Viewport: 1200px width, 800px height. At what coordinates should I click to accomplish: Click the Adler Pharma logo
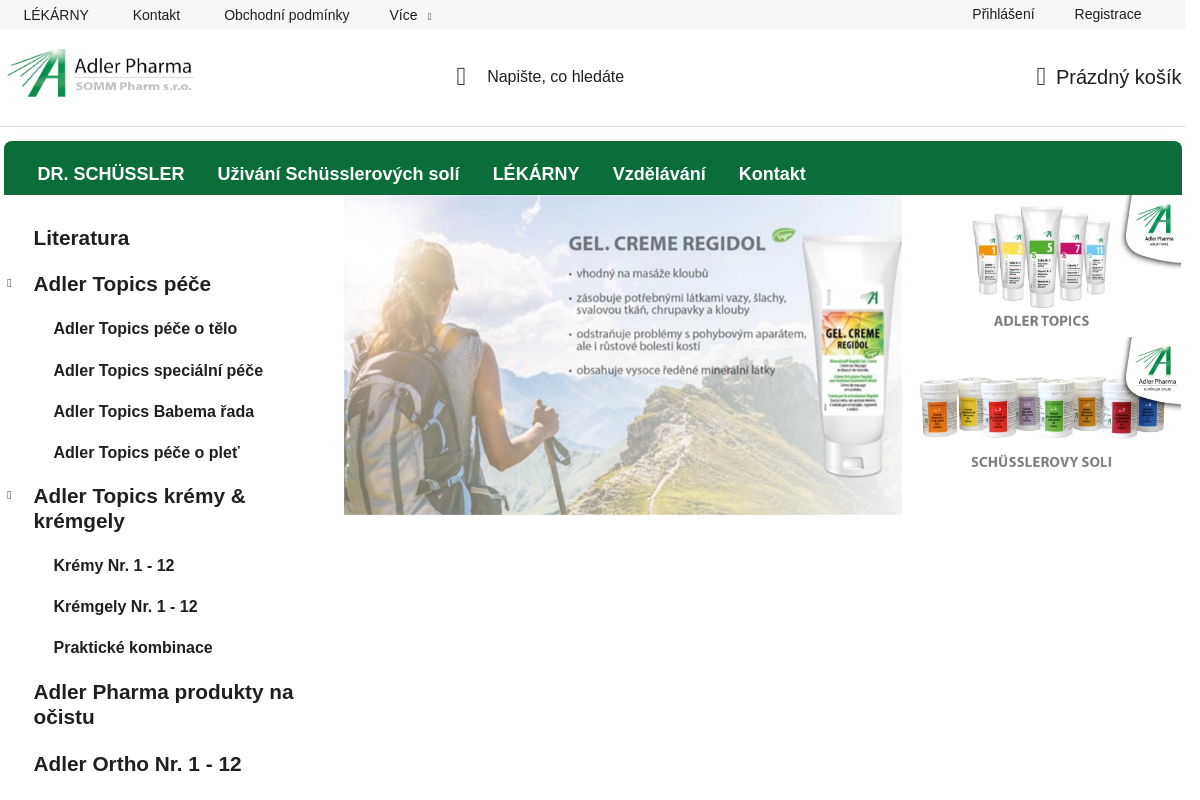click(100, 73)
